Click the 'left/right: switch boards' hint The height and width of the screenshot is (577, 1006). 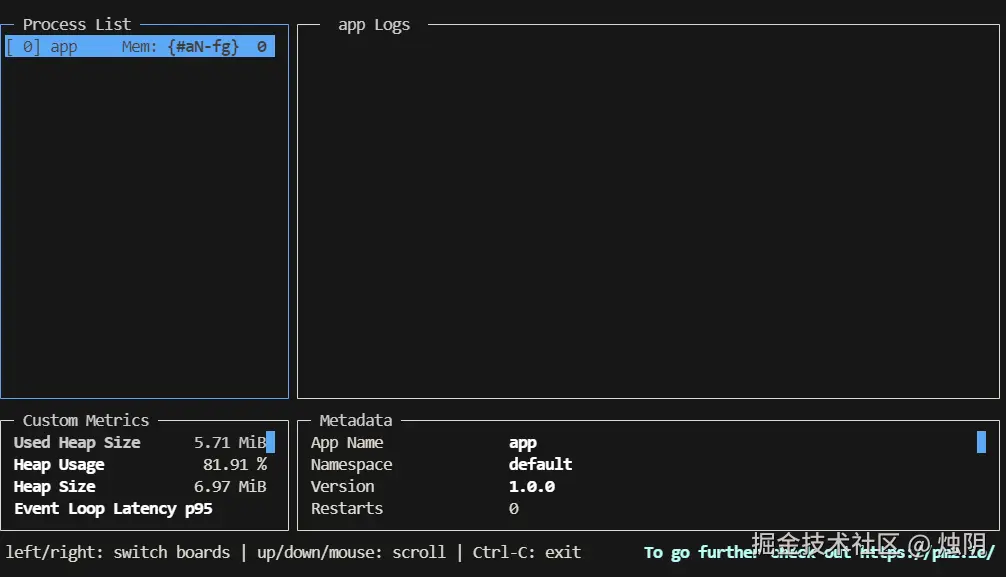coord(118,553)
